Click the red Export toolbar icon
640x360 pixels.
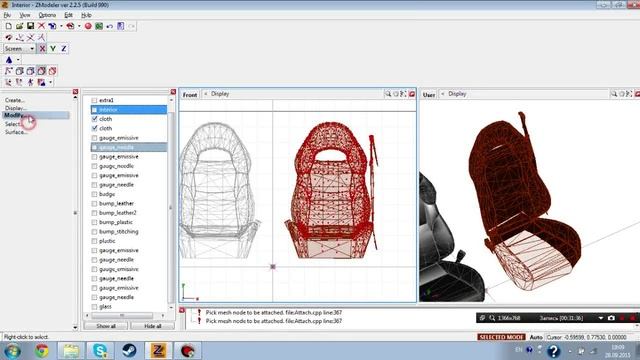point(70,26)
